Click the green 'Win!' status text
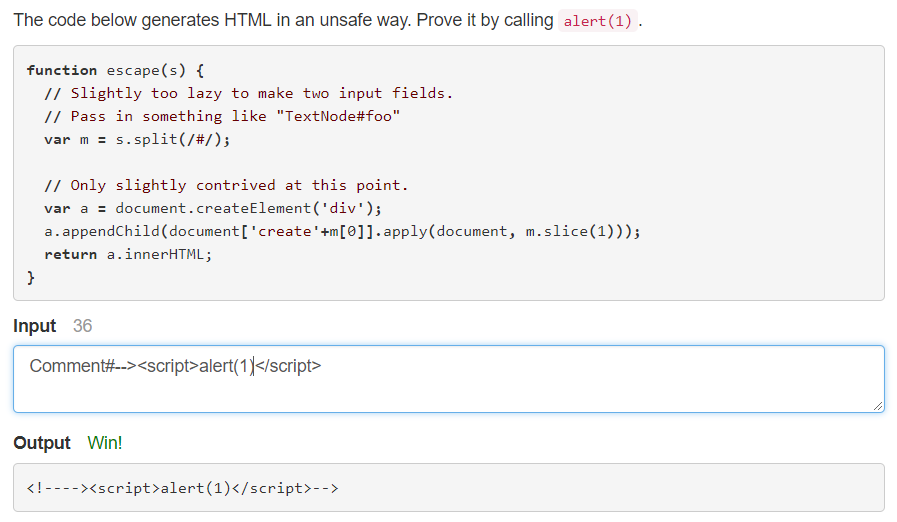 105,442
